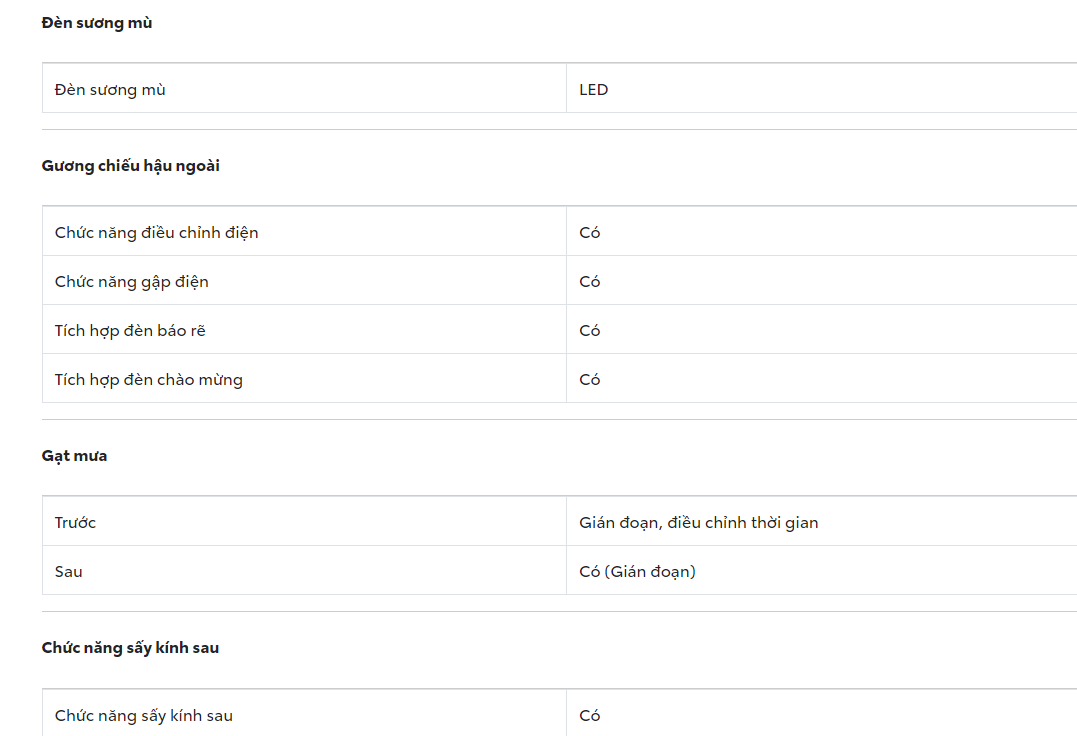Image resolution: width=1077 pixels, height=736 pixels.
Task: Click "Có" value for Tích hợp đèn chào mừng
Action: [x=590, y=380]
